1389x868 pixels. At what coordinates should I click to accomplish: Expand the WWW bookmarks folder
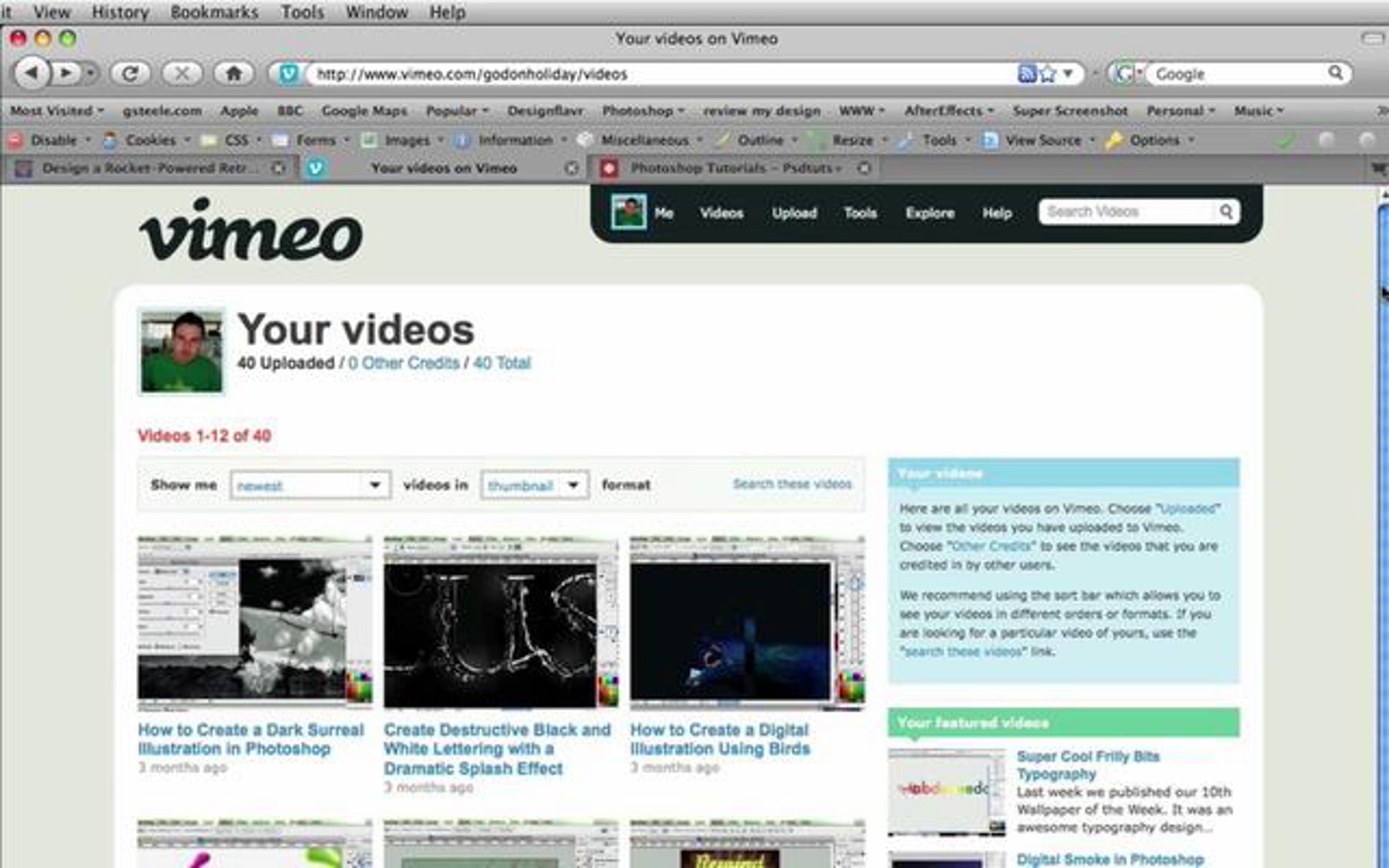(862, 111)
